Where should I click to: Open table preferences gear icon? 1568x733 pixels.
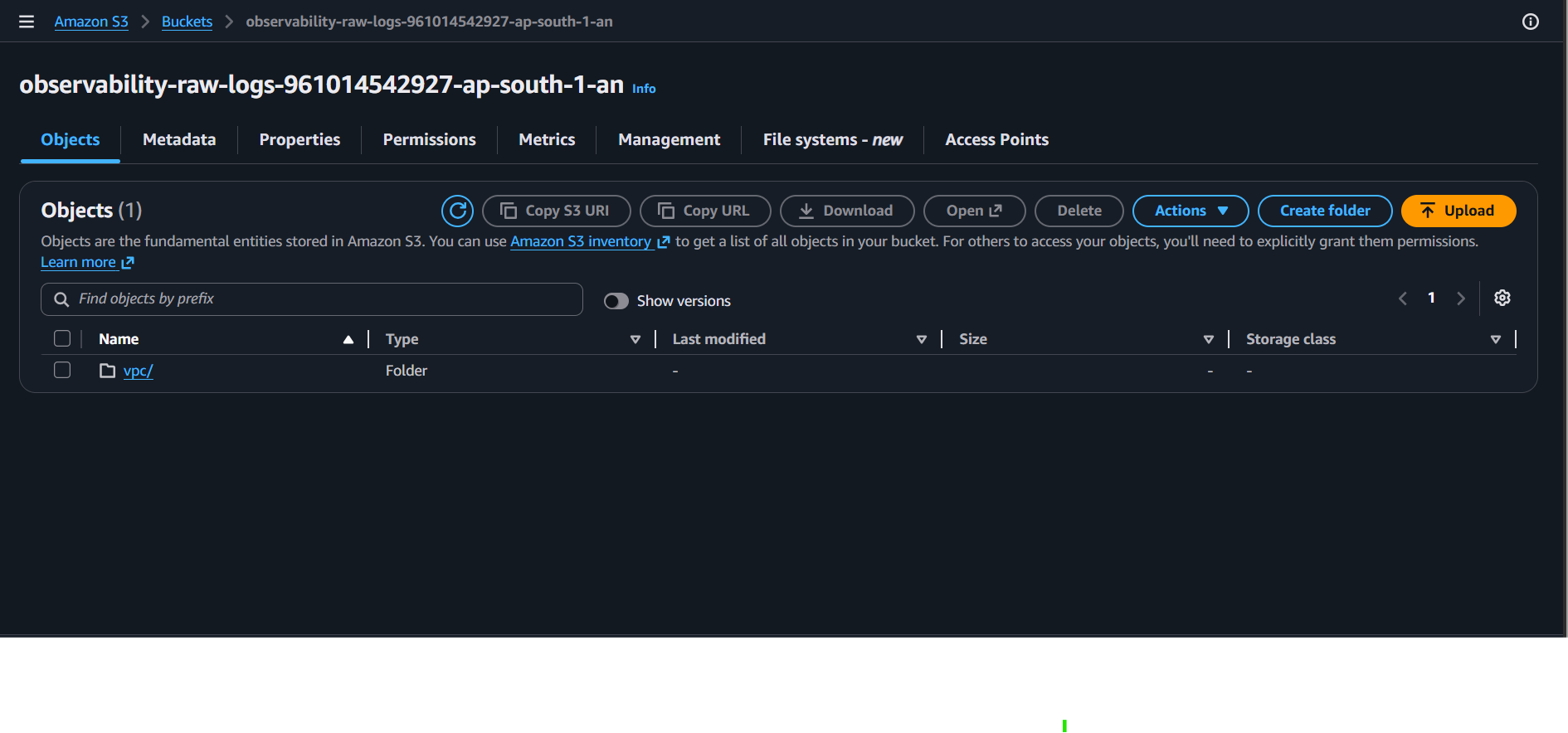tap(1502, 298)
